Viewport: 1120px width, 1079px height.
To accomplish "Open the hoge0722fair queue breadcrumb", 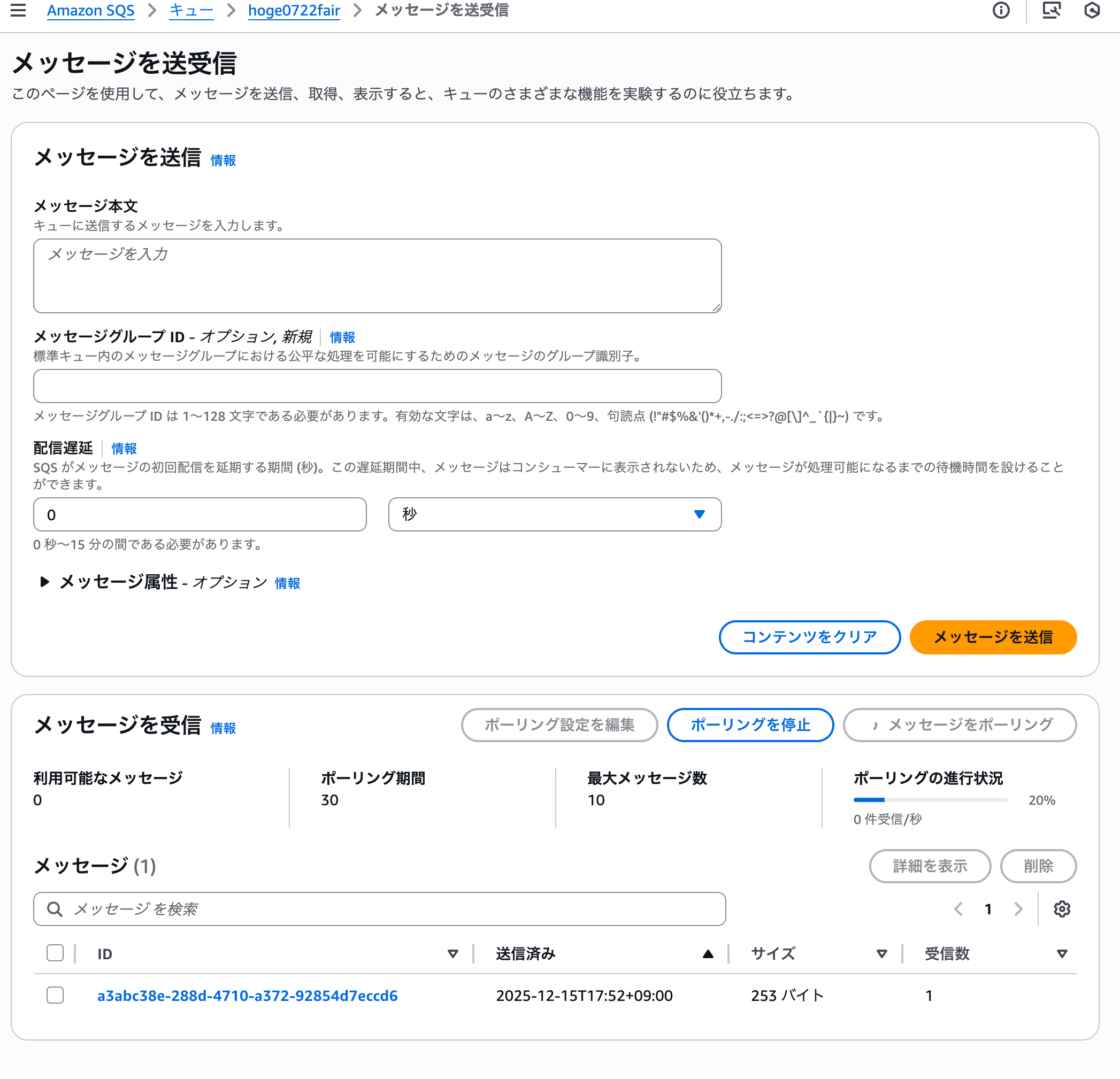I will (x=293, y=10).
